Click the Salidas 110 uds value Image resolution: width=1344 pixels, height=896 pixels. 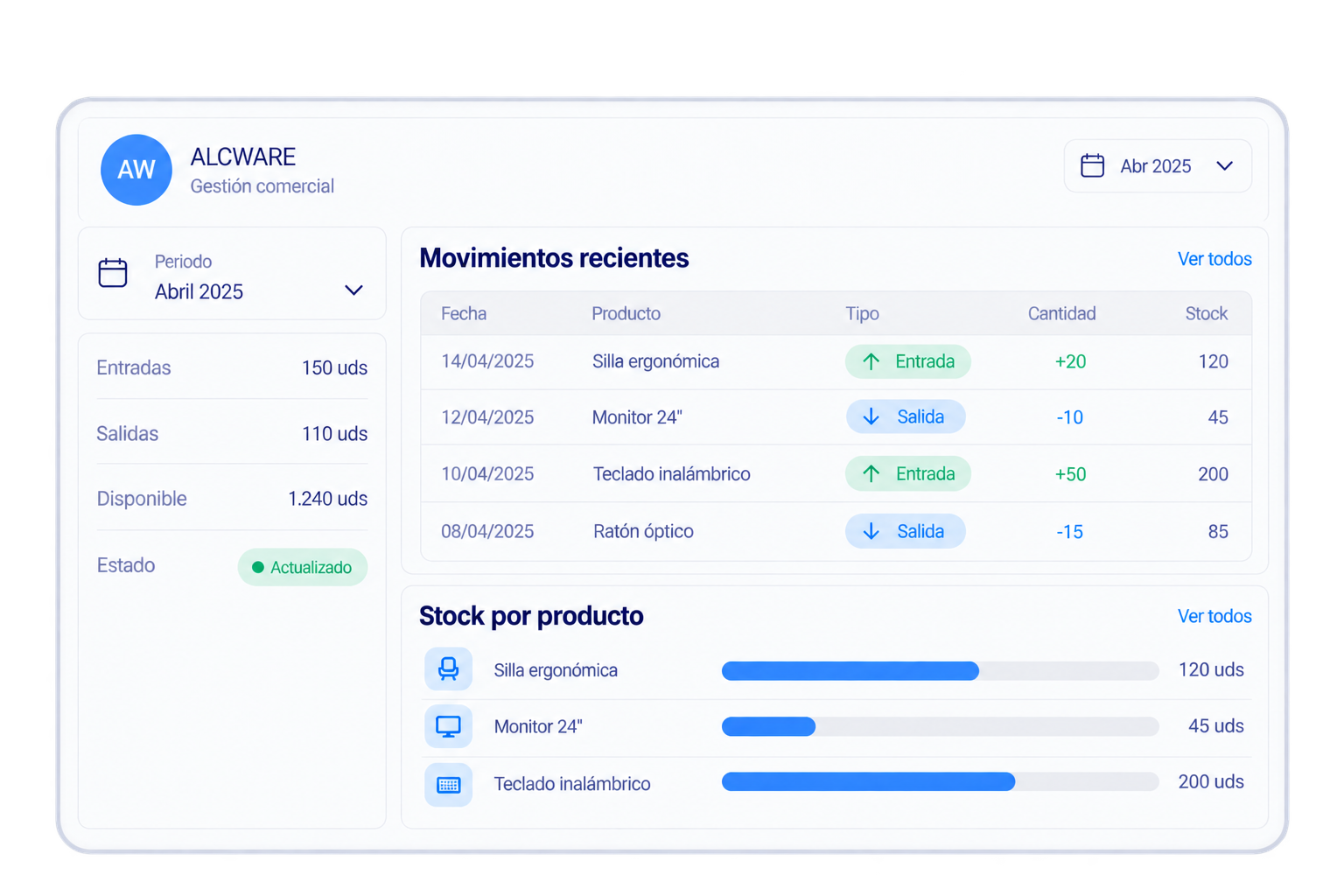tap(334, 433)
